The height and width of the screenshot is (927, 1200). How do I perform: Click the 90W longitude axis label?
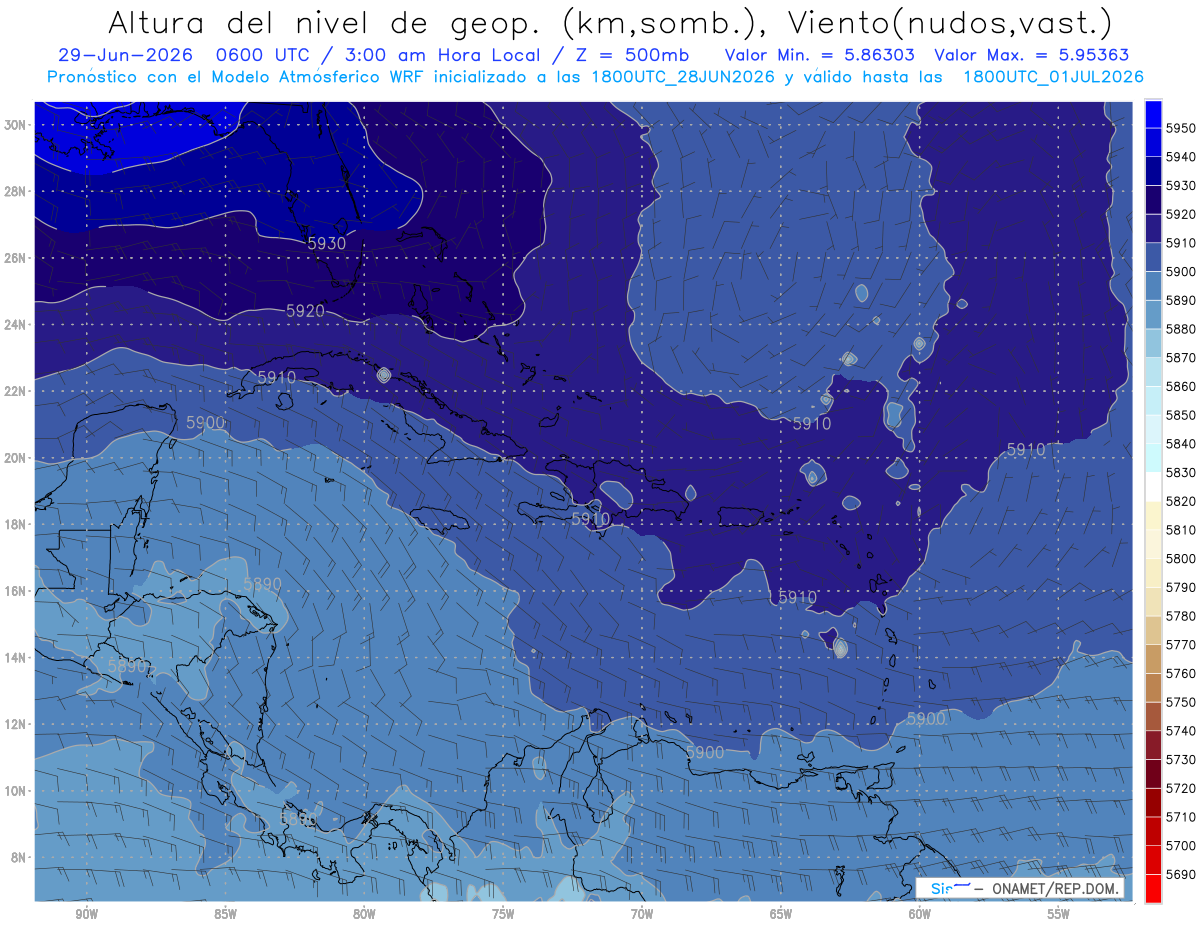[86, 914]
